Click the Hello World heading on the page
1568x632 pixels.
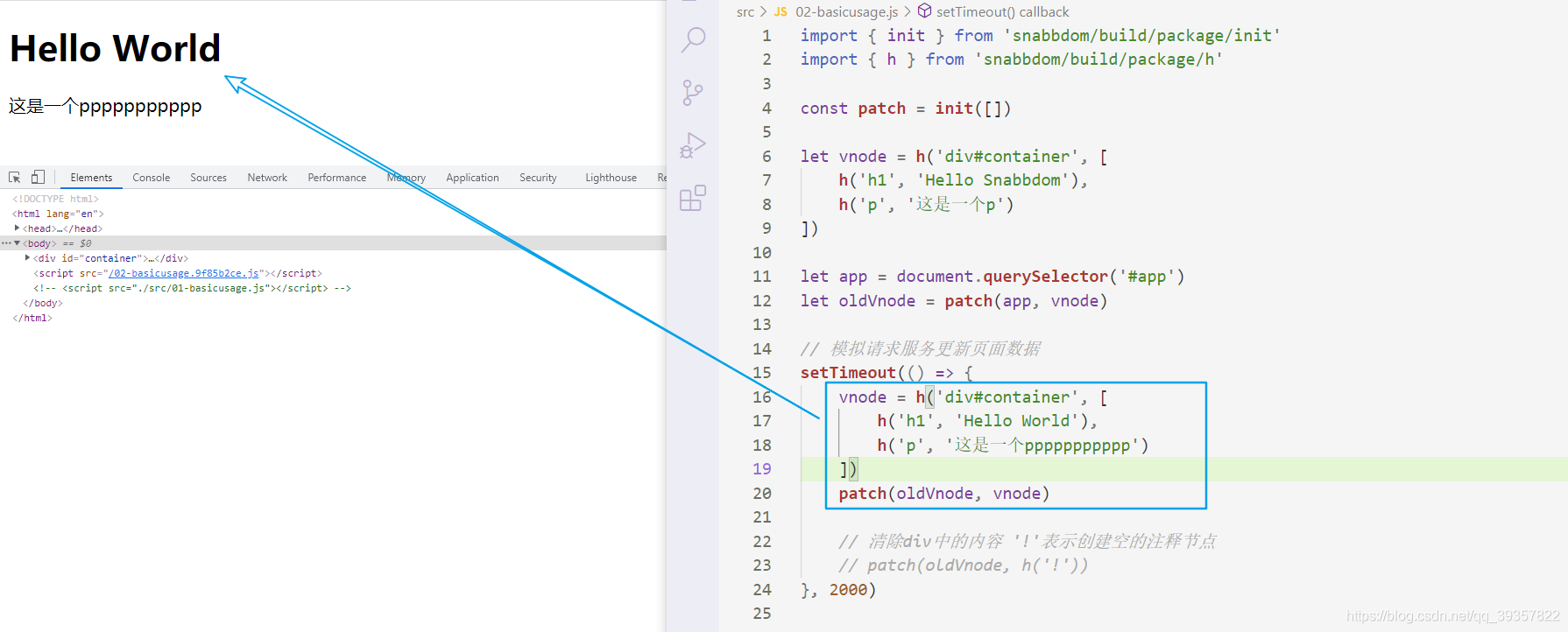pyautogui.click(x=115, y=48)
